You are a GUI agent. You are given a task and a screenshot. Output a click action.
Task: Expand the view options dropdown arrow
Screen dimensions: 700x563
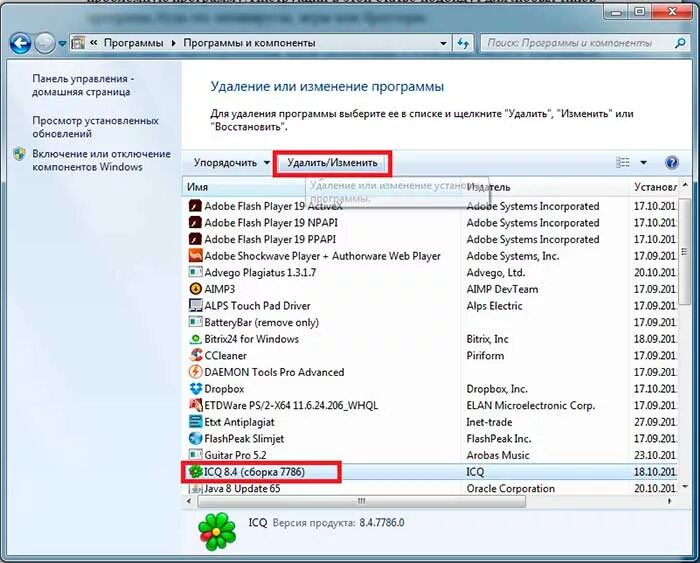643,163
